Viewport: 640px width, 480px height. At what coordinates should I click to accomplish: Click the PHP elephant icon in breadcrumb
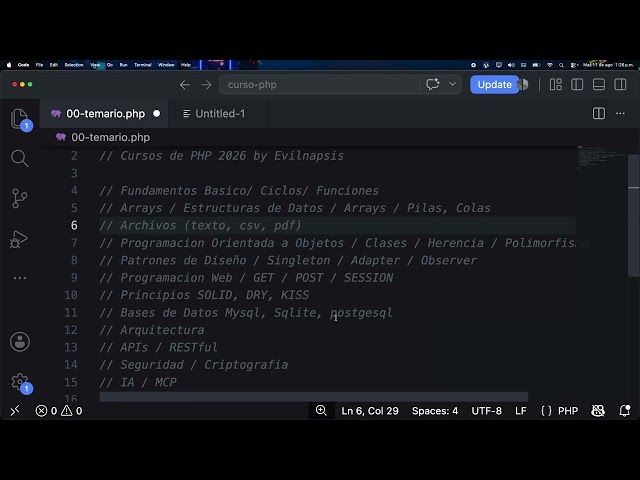point(61,137)
